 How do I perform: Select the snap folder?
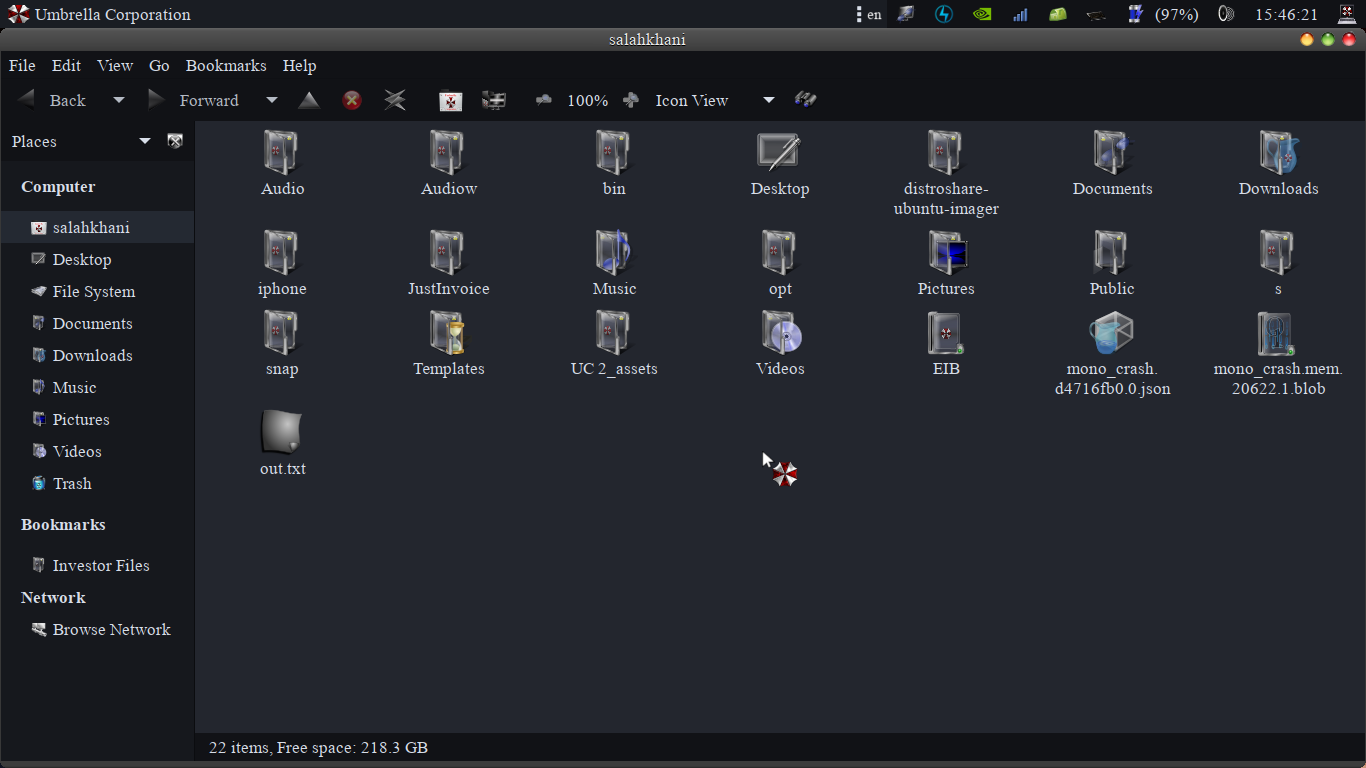pos(282,344)
